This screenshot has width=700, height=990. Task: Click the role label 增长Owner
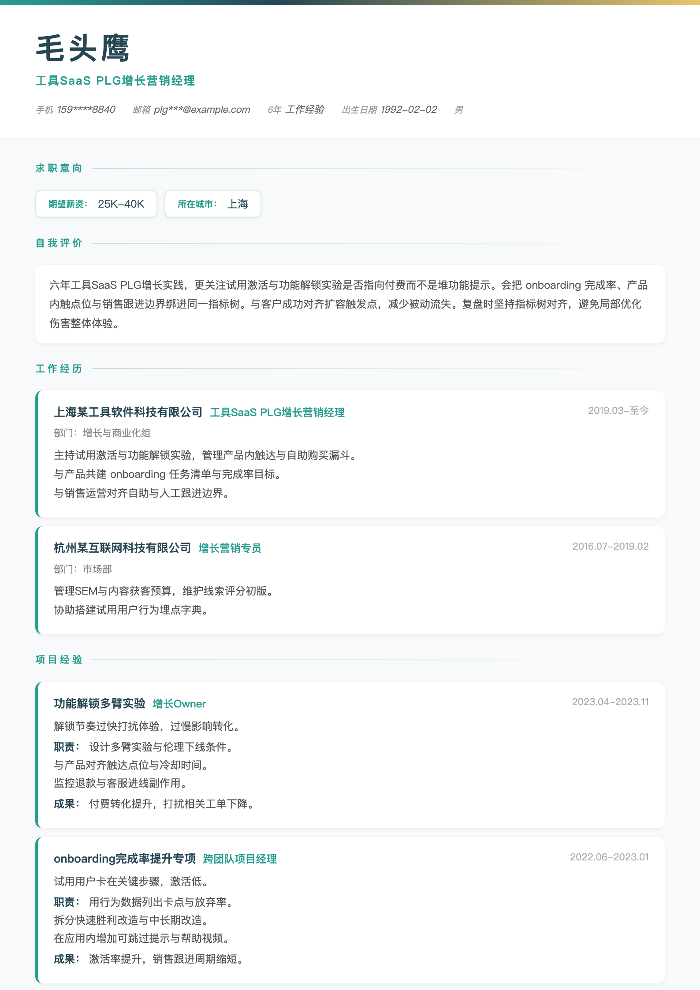tap(179, 703)
